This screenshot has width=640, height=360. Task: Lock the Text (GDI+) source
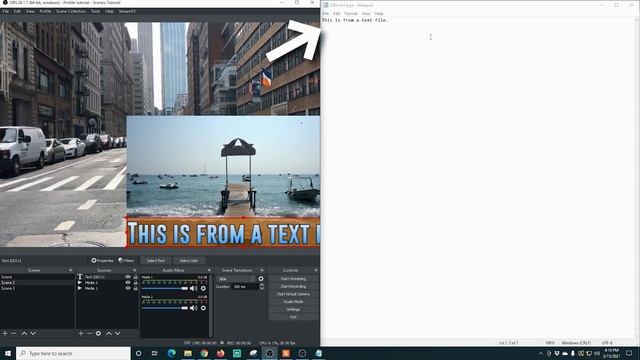136,277
